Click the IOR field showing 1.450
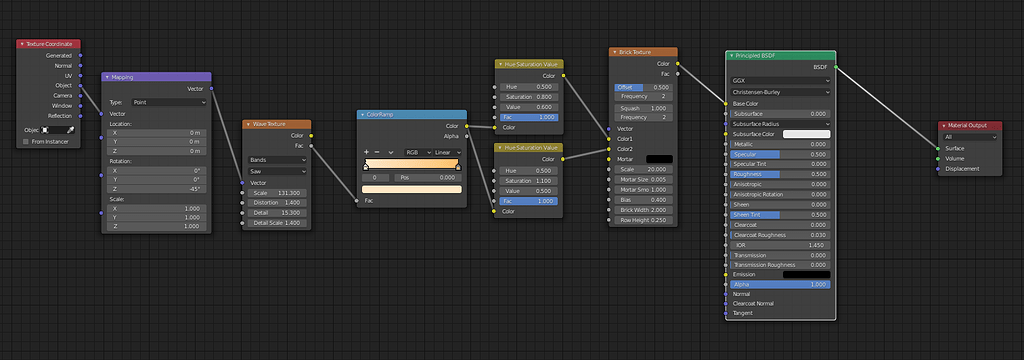This screenshot has height=360, width=1024. point(781,245)
